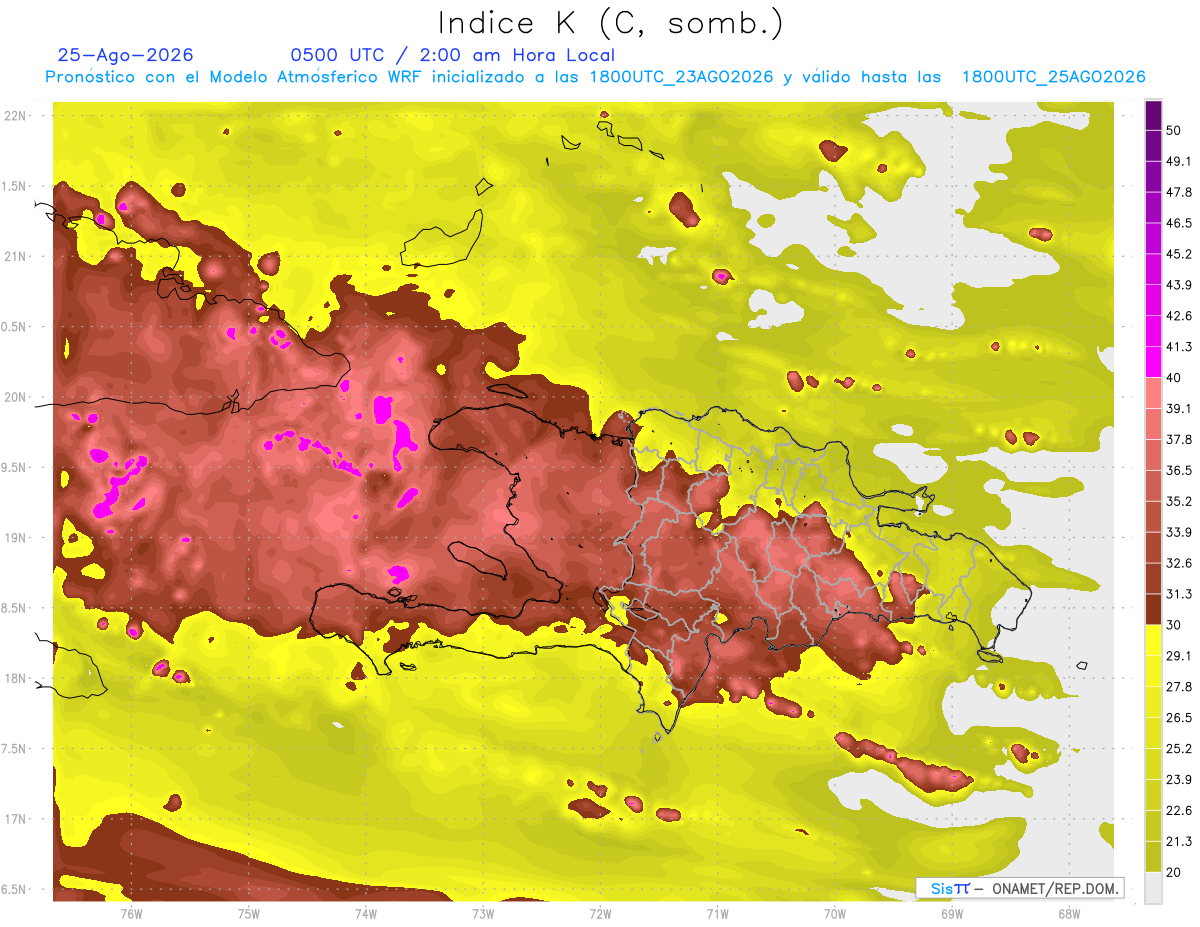Click the legend value "50"
This screenshot has width=1200, height=927.
pos(1175,130)
